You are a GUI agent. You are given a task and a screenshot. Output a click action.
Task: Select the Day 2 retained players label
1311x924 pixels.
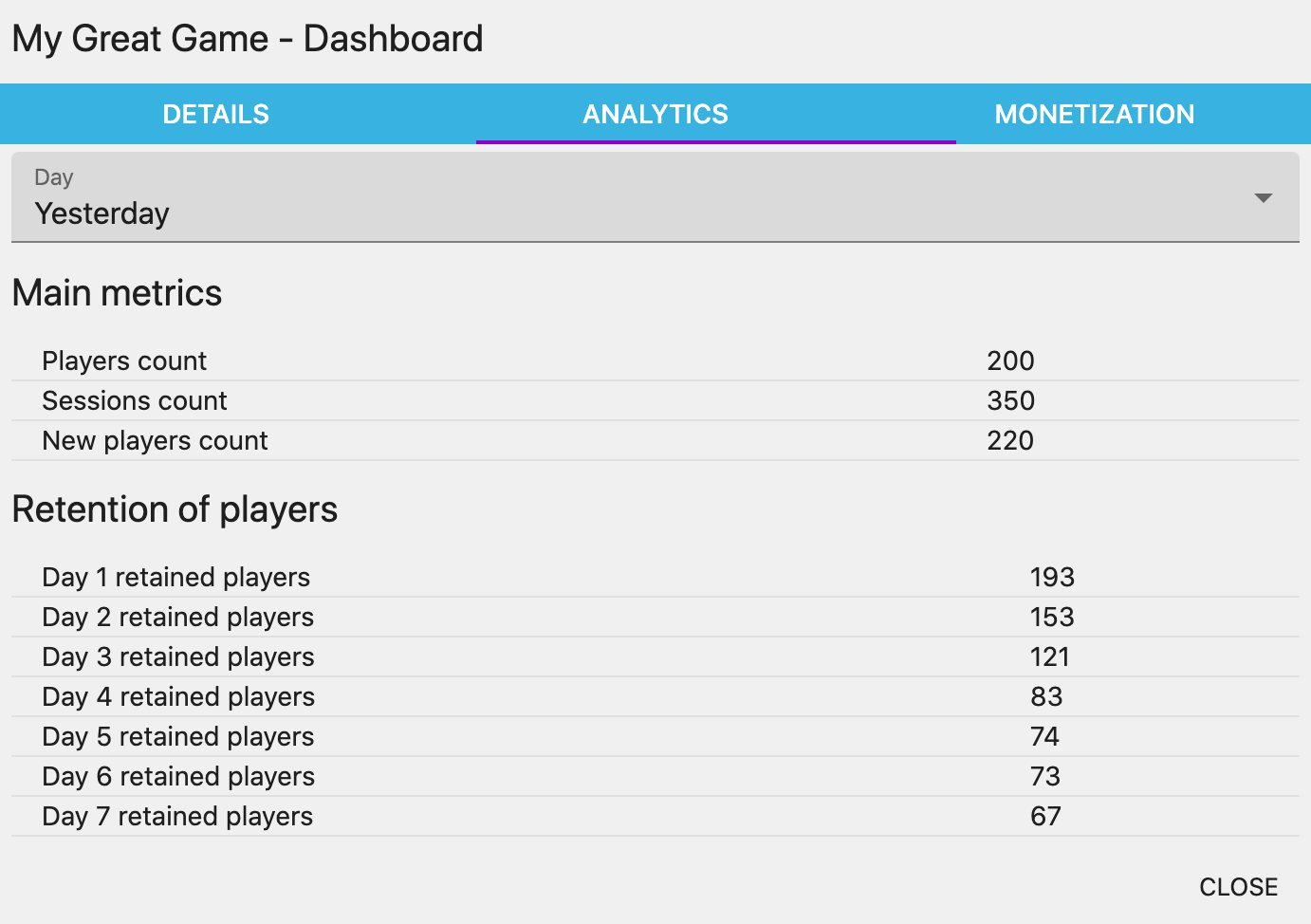[177, 618]
